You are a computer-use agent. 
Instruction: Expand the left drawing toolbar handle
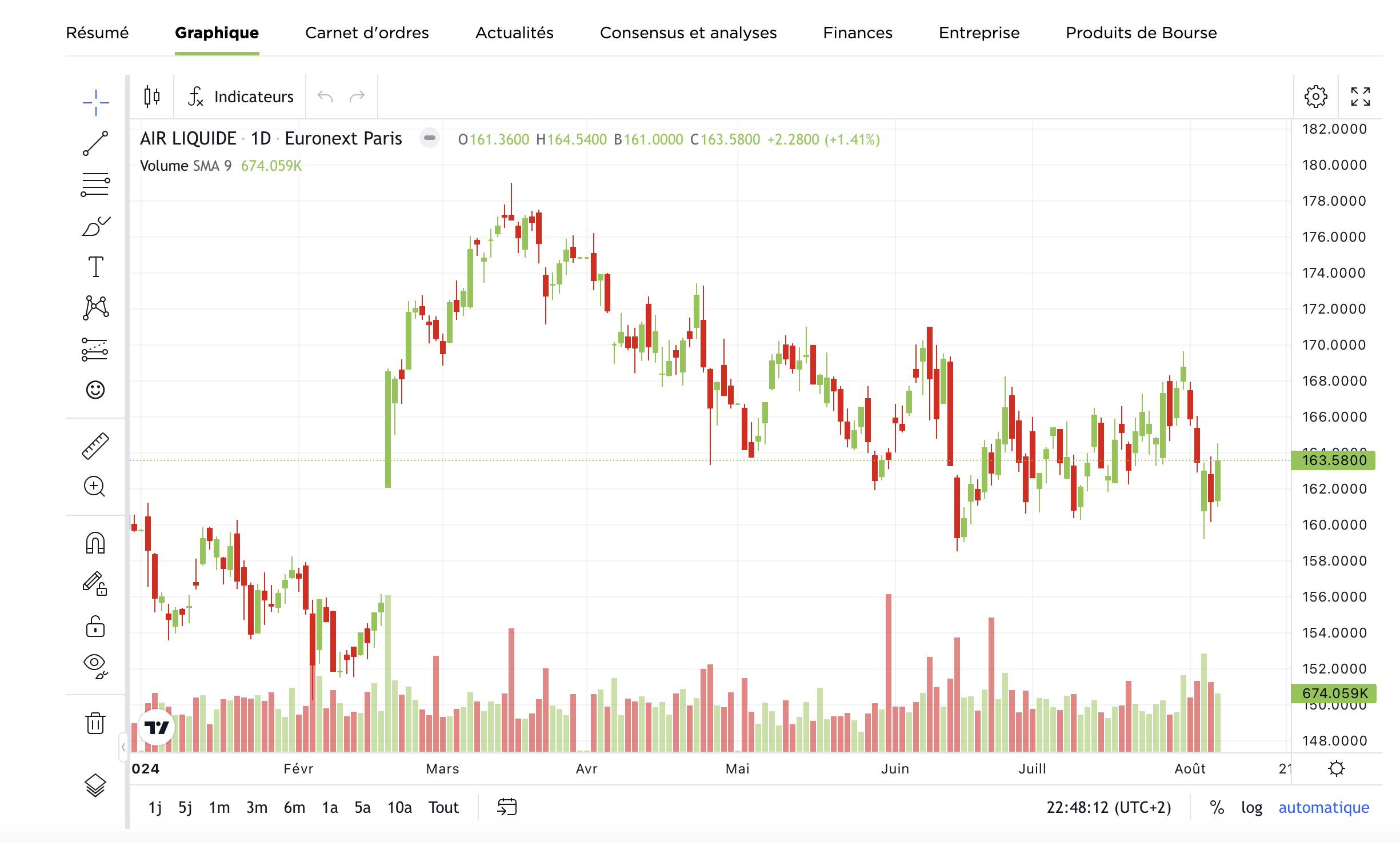(x=123, y=747)
